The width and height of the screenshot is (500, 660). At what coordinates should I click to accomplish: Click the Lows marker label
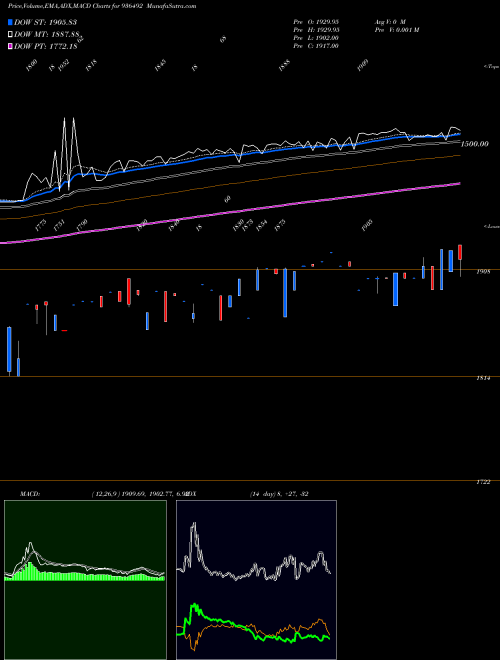(x=491, y=226)
